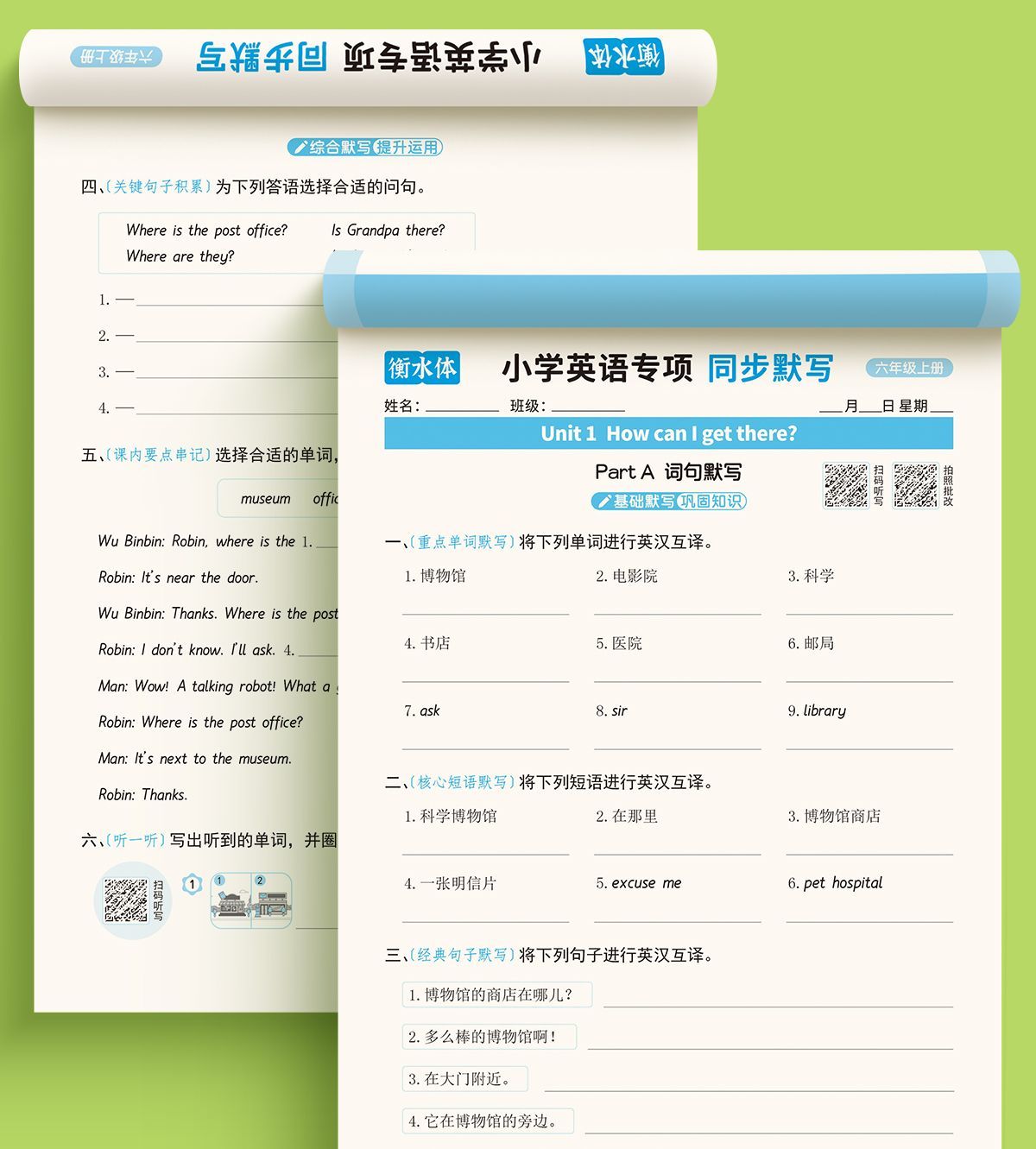Click the line Man: It's next to the museum.
This screenshot has height=1149, width=1036.
195,759
